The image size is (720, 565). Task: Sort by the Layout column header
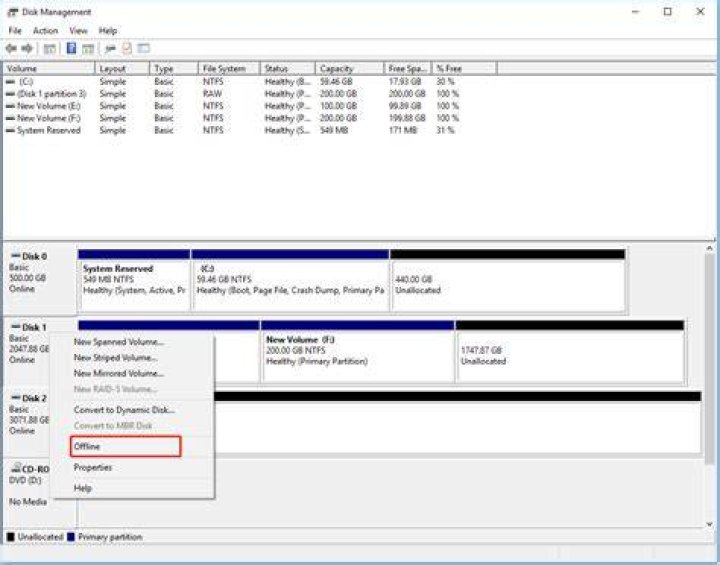(x=122, y=68)
